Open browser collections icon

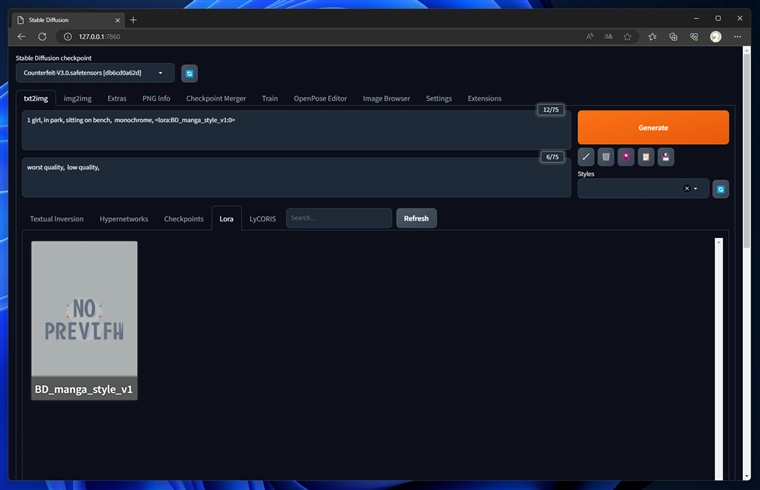point(673,36)
